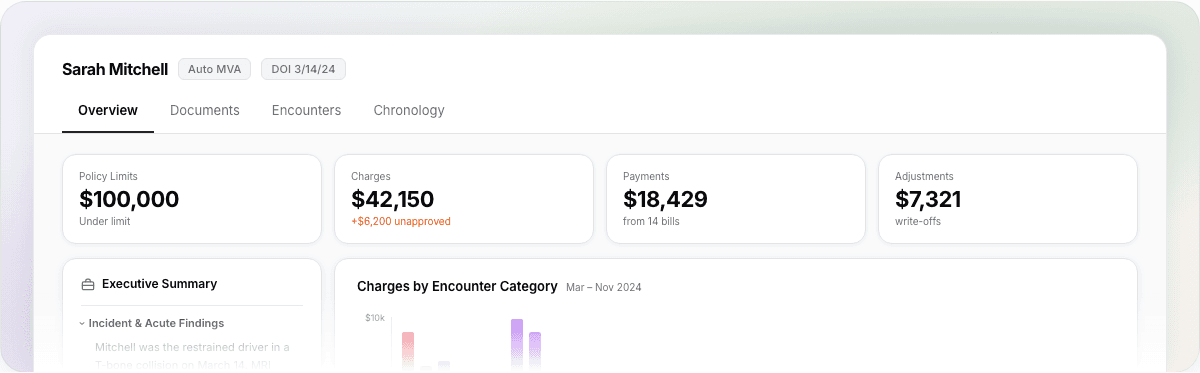
Task: Click the DOI 3/14/24 badge
Action: [304, 69]
